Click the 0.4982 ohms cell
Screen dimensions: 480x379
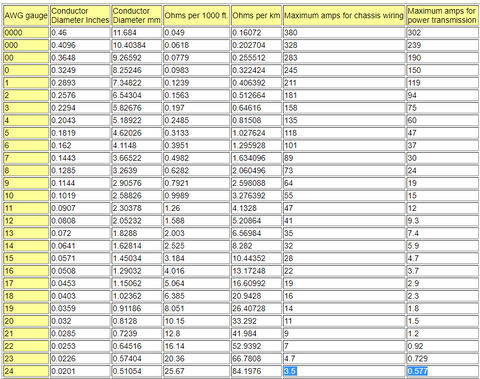click(196, 158)
